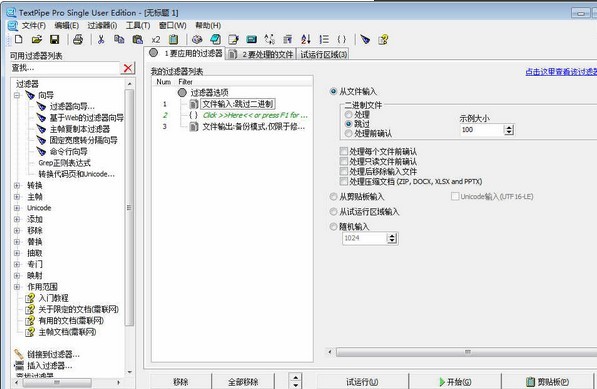Open the 文件(F) menu
Image resolution: width=597 pixels, height=389 pixels.
click(x=34, y=26)
